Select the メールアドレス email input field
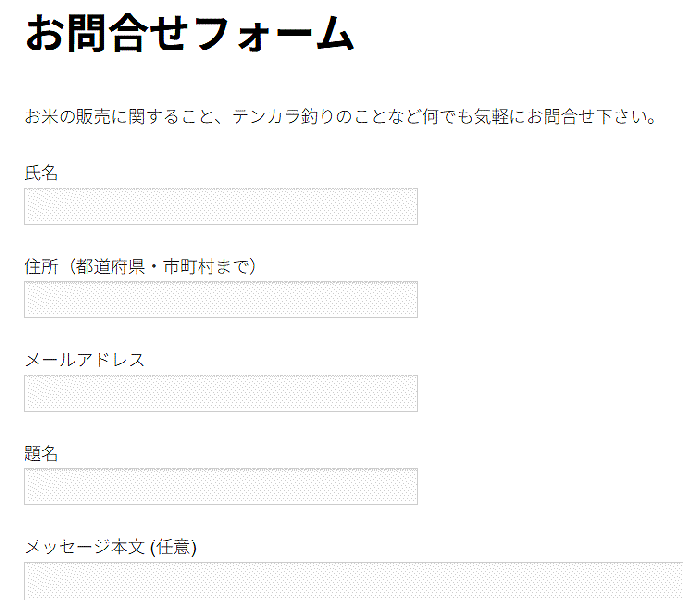This screenshot has width=683, height=600. pyautogui.click(x=220, y=393)
